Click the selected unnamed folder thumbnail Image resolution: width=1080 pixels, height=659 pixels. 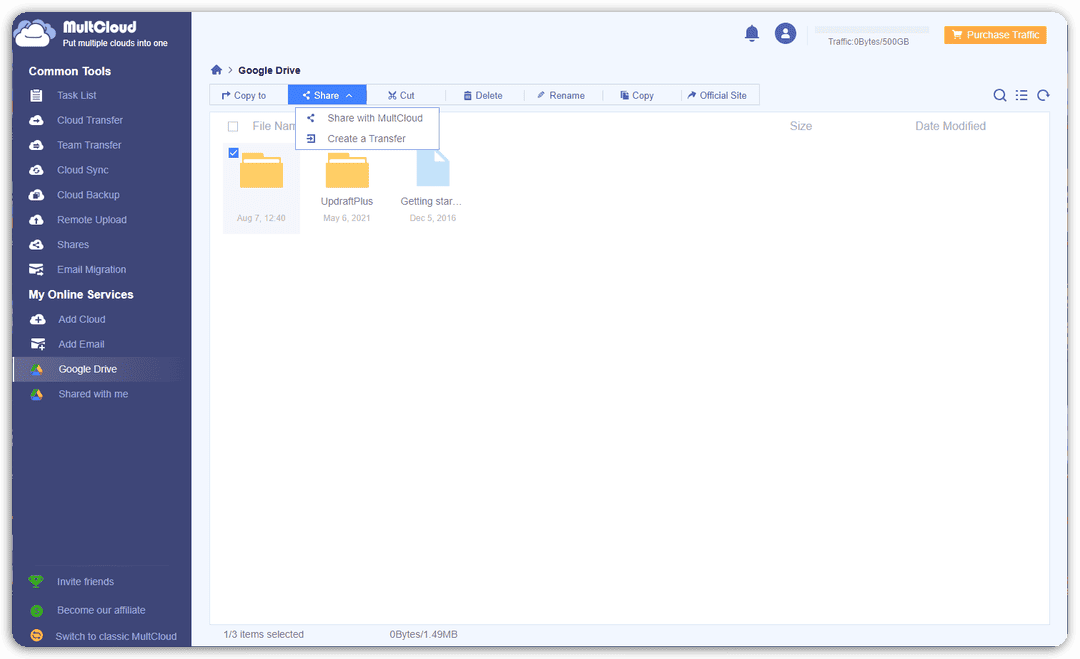262,171
